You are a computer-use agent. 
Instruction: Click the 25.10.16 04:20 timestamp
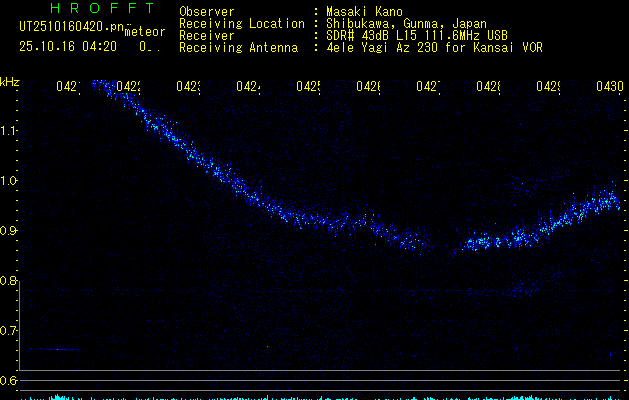[68, 46]
